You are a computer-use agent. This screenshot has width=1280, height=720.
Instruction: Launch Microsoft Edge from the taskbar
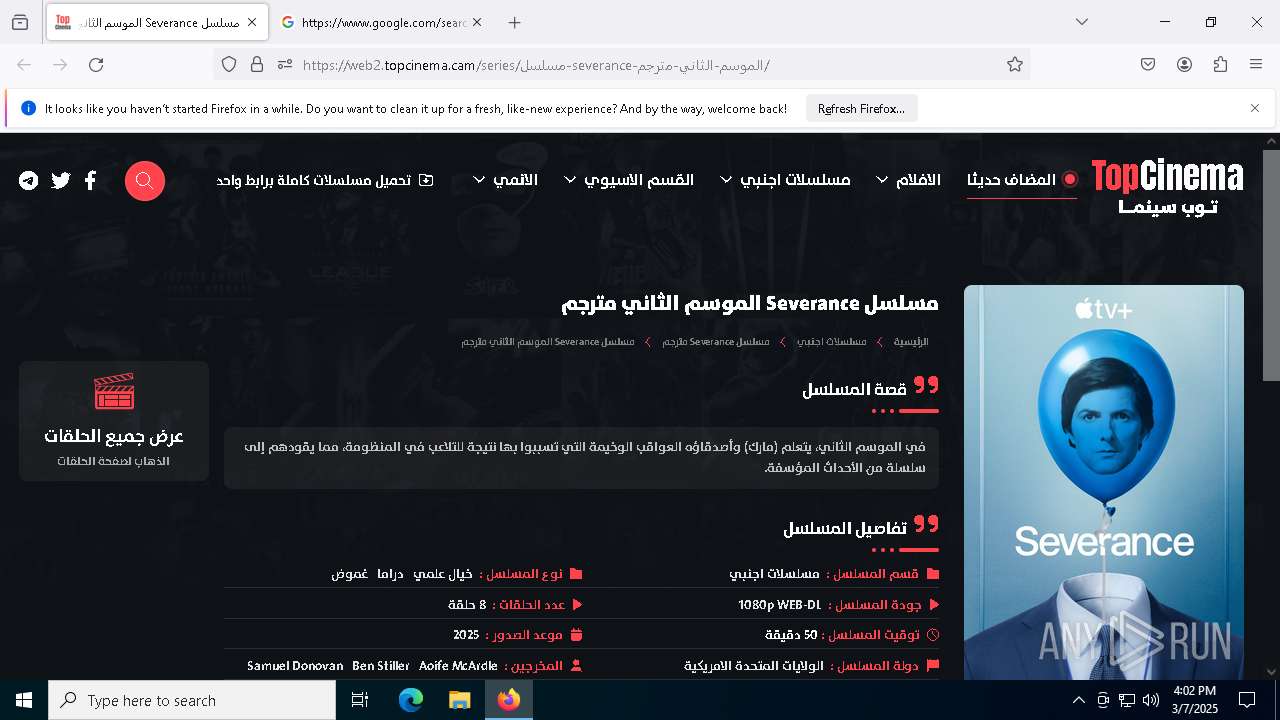411,701
